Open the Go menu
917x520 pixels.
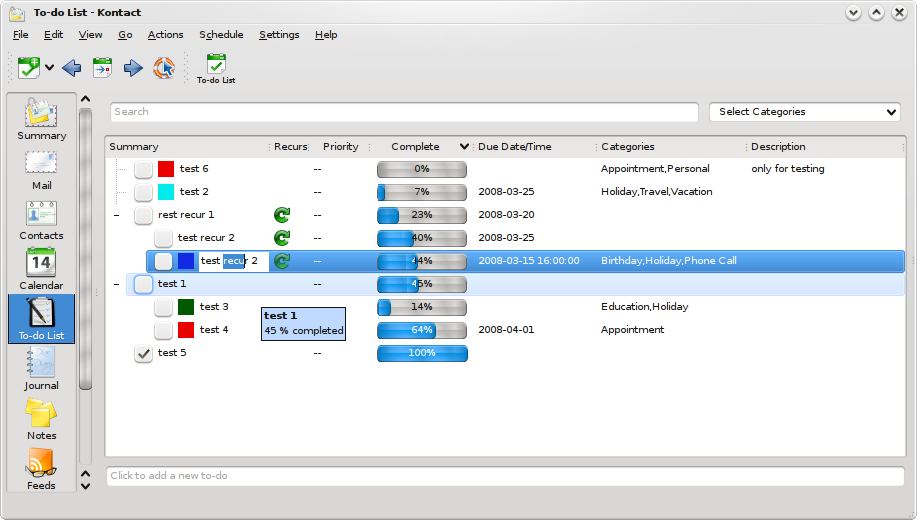pos(125,35)
